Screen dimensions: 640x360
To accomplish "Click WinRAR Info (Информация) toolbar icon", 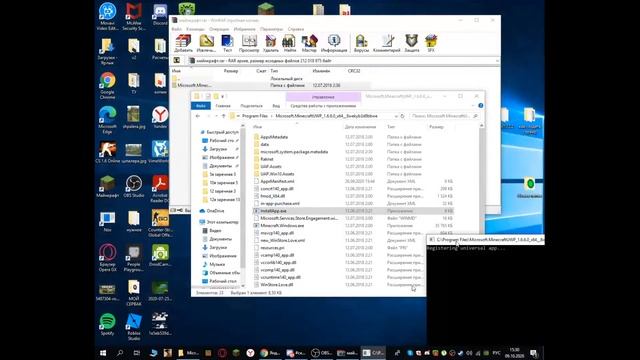I will coord(334,43).
